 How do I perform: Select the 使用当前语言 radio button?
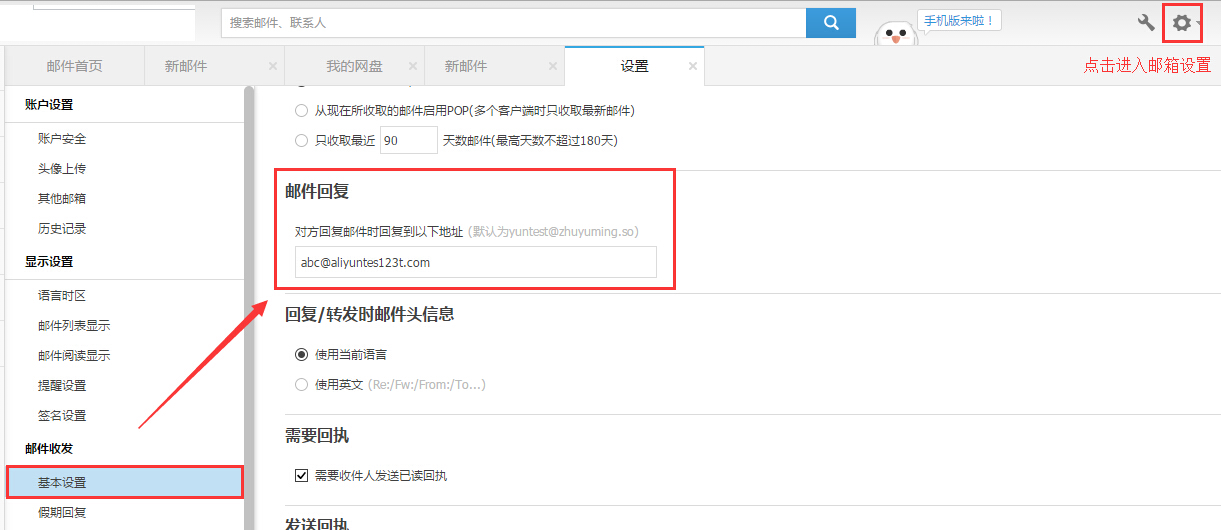coord(301,354)
